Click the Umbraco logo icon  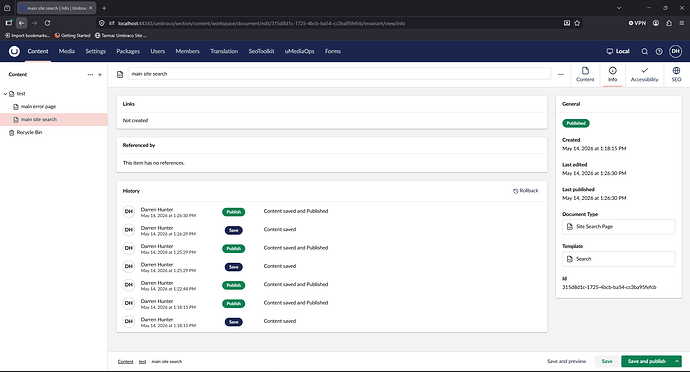(14, 52)
